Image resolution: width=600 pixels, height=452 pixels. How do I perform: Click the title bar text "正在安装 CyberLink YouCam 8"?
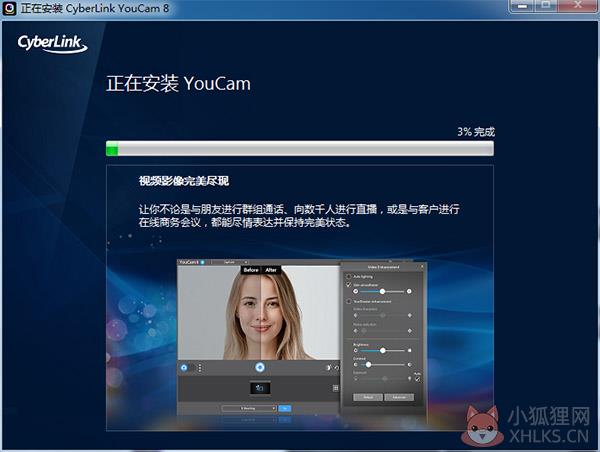pyautogui.click(x=95, y=8)
